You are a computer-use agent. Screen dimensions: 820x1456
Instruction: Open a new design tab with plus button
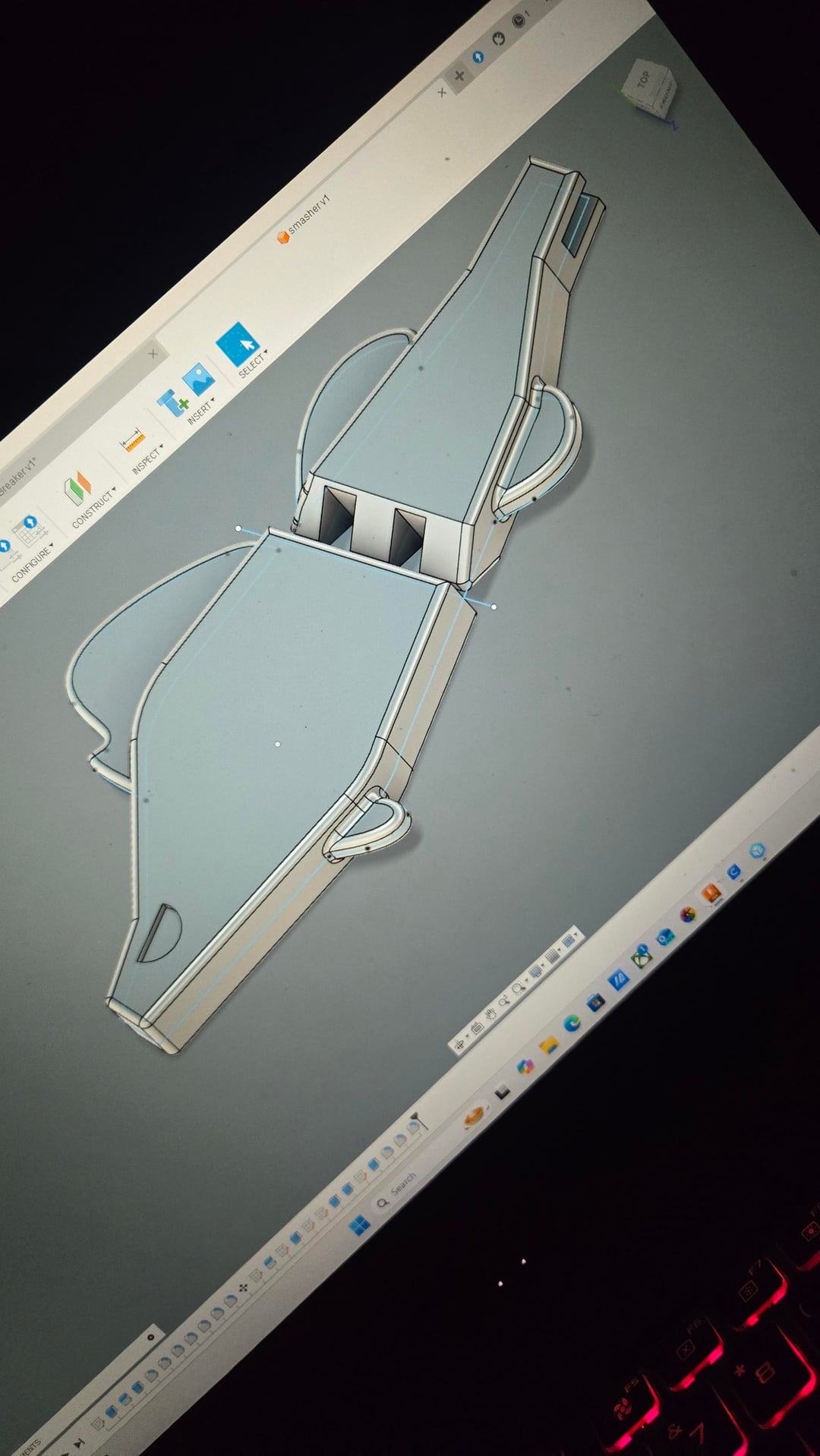(459, 75)
